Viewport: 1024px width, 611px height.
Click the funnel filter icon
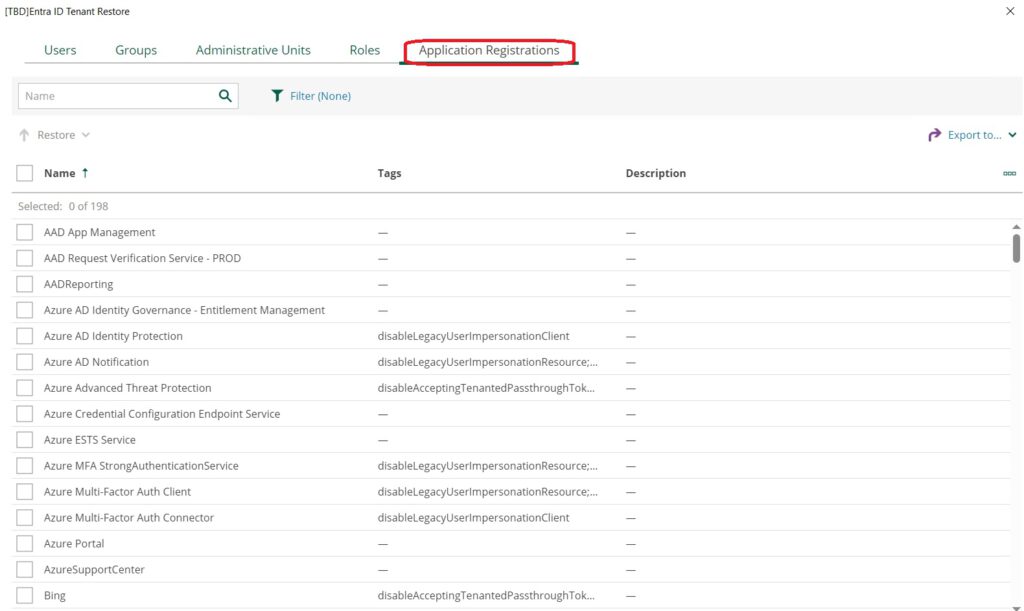click(x=278, y=96)
